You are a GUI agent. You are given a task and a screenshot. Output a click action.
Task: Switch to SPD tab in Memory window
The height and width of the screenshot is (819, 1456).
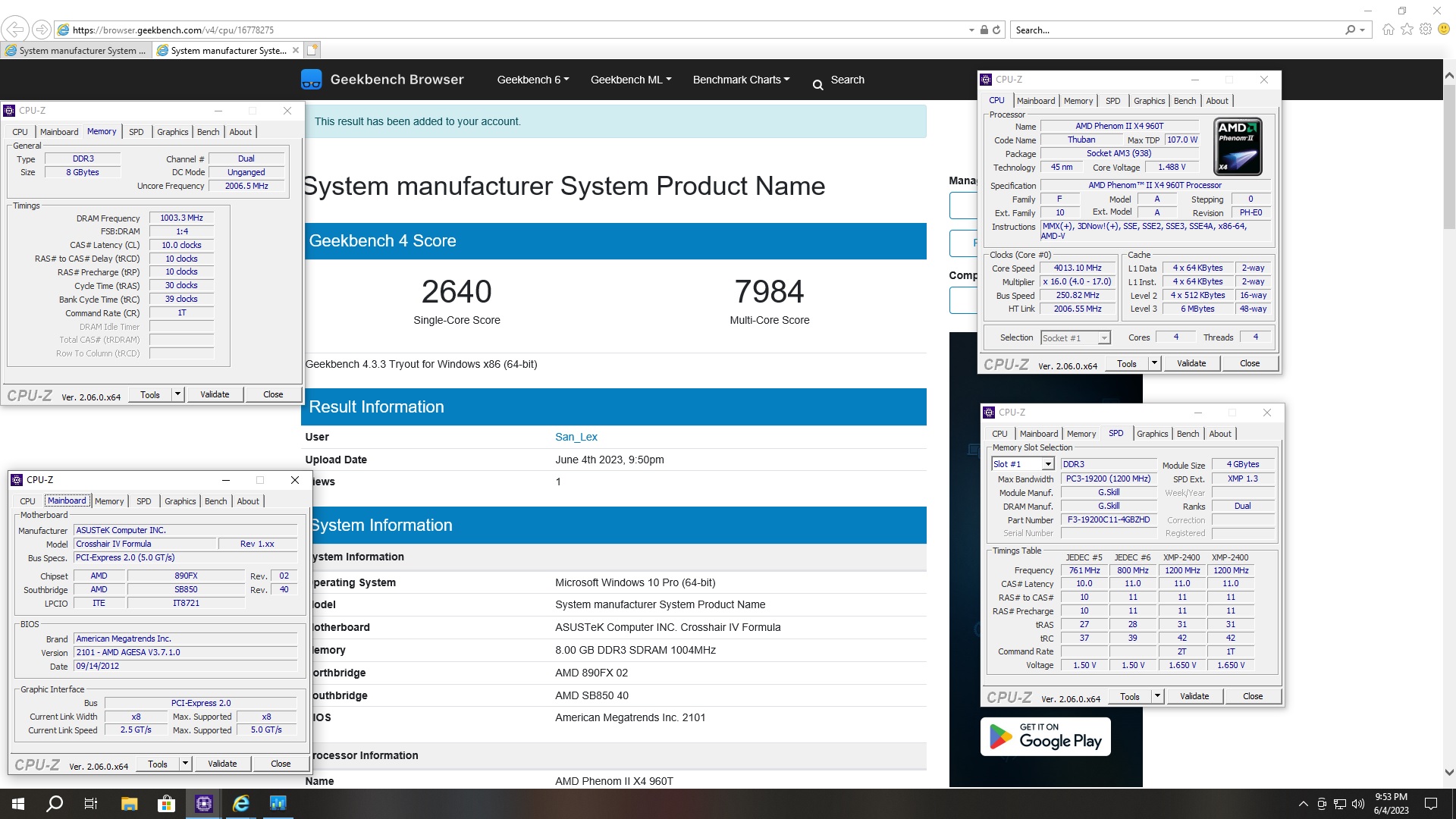(x=136, y=132)
